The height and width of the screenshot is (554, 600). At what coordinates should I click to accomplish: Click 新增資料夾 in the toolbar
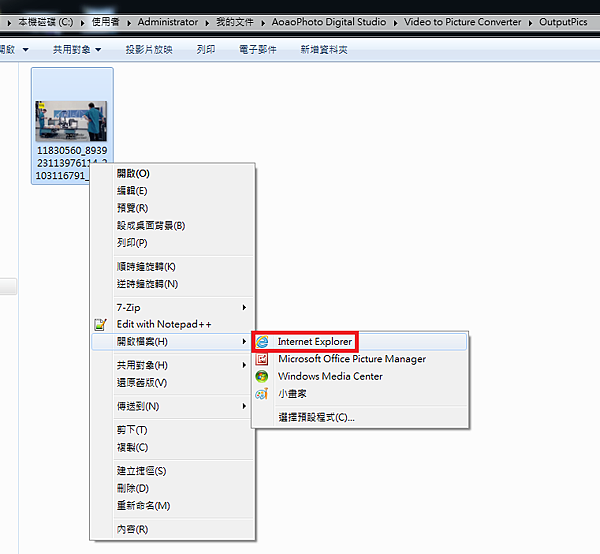[324, 50]
